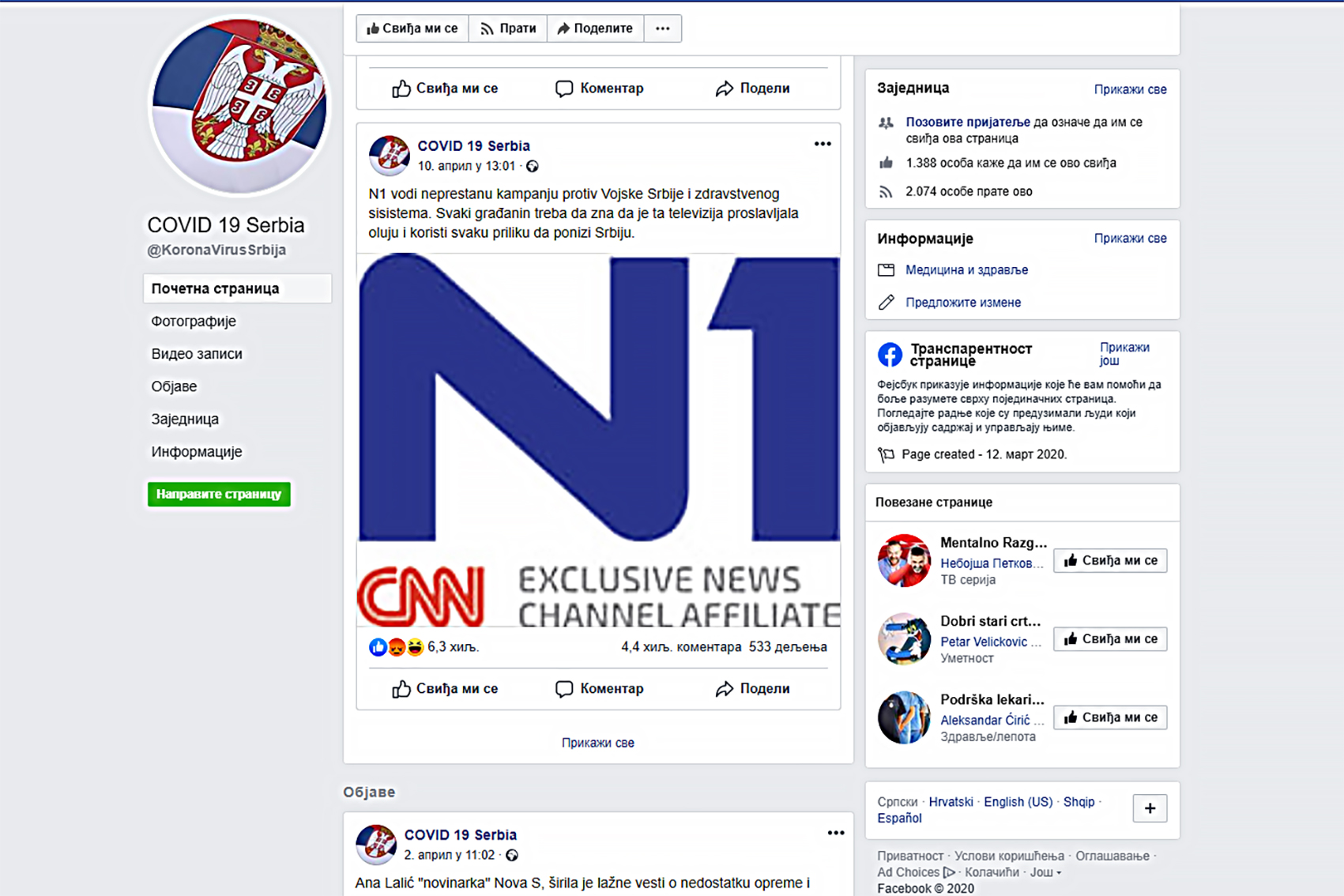Open the plus button to add a language
The width and height of the screenshot is (1344, 896).
[x=1150, y=808]
